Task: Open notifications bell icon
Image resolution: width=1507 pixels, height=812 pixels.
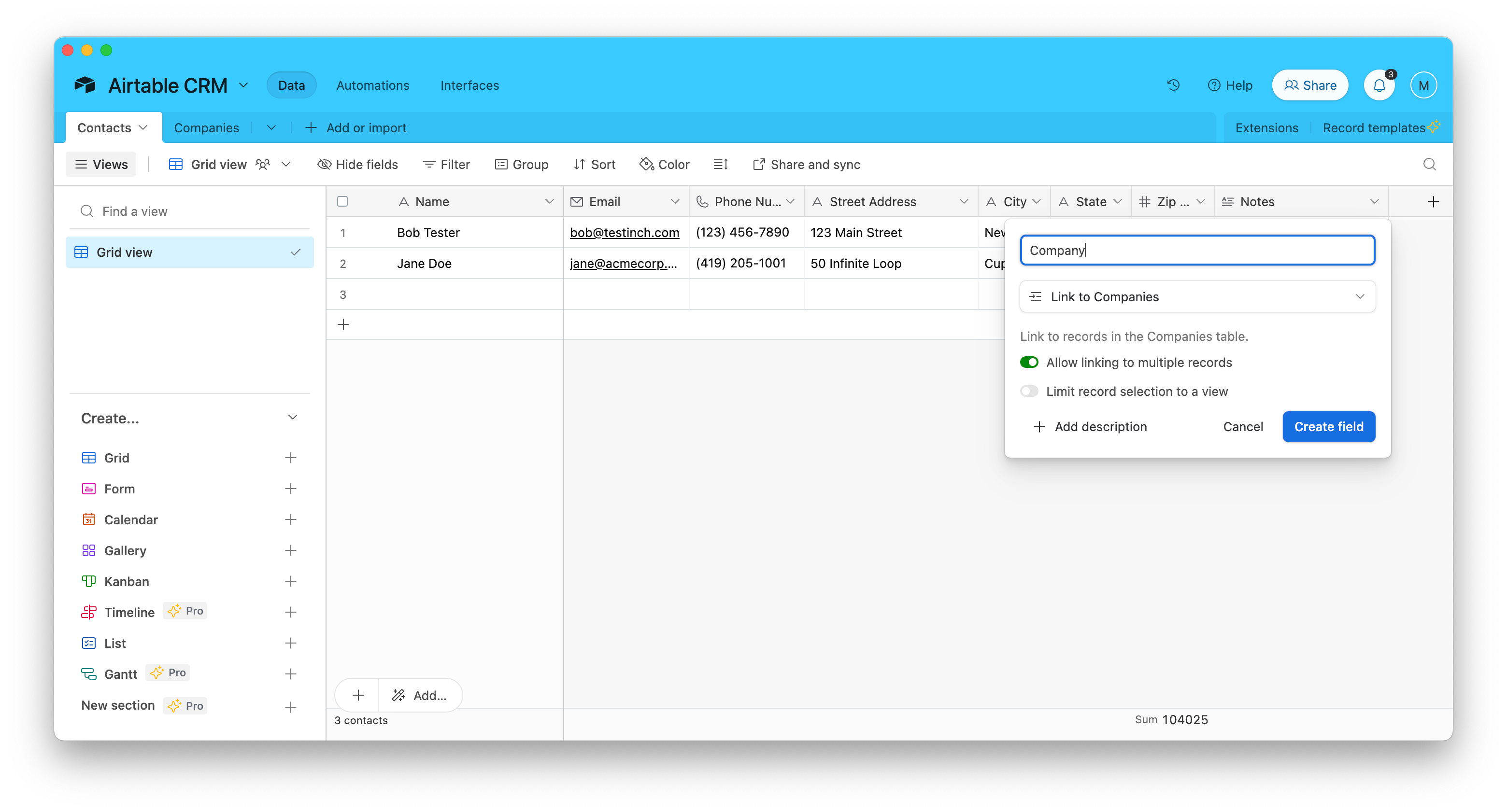Action: [1379, 85]
